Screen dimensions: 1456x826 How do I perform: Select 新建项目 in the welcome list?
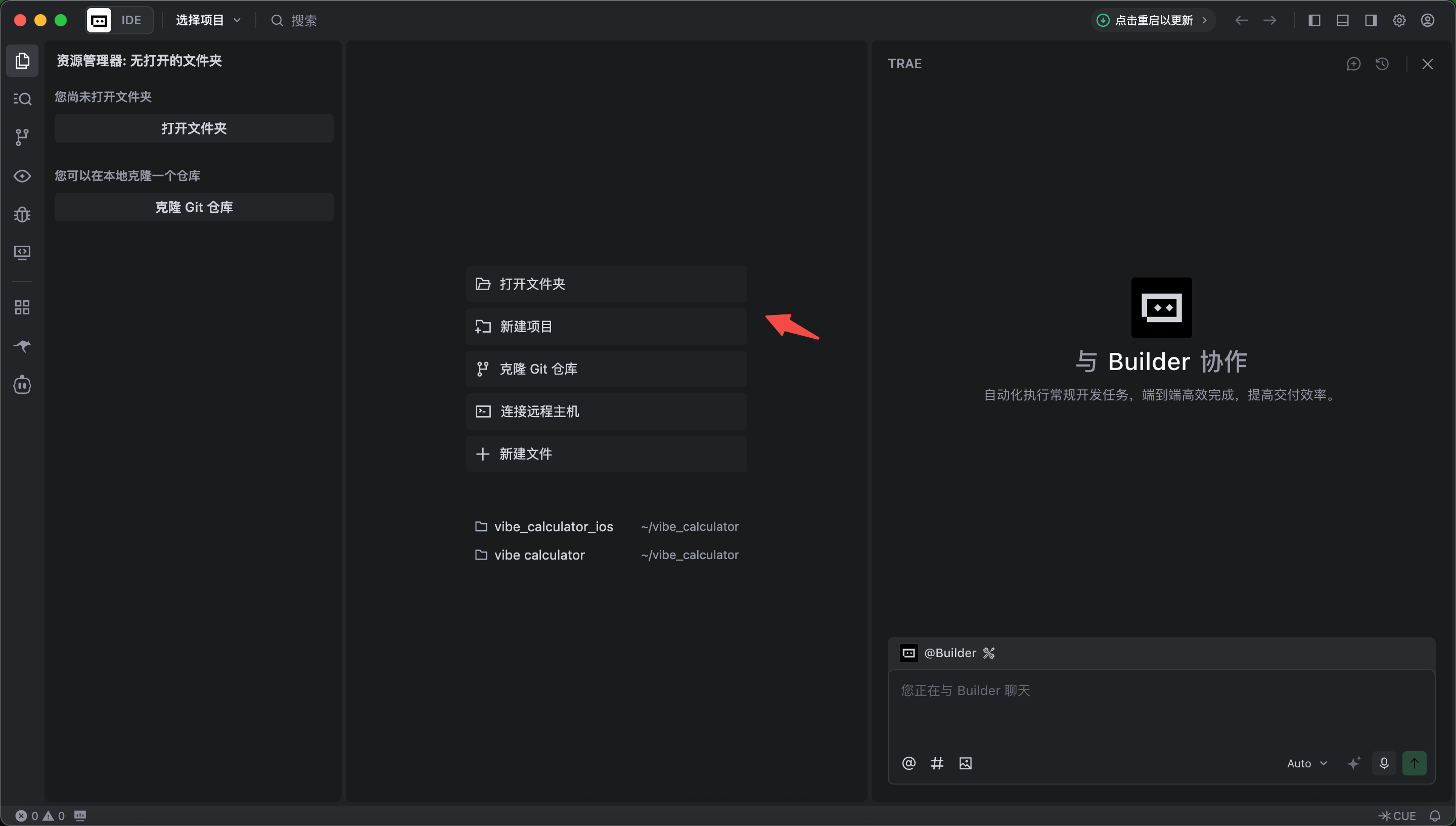(606, 326)
